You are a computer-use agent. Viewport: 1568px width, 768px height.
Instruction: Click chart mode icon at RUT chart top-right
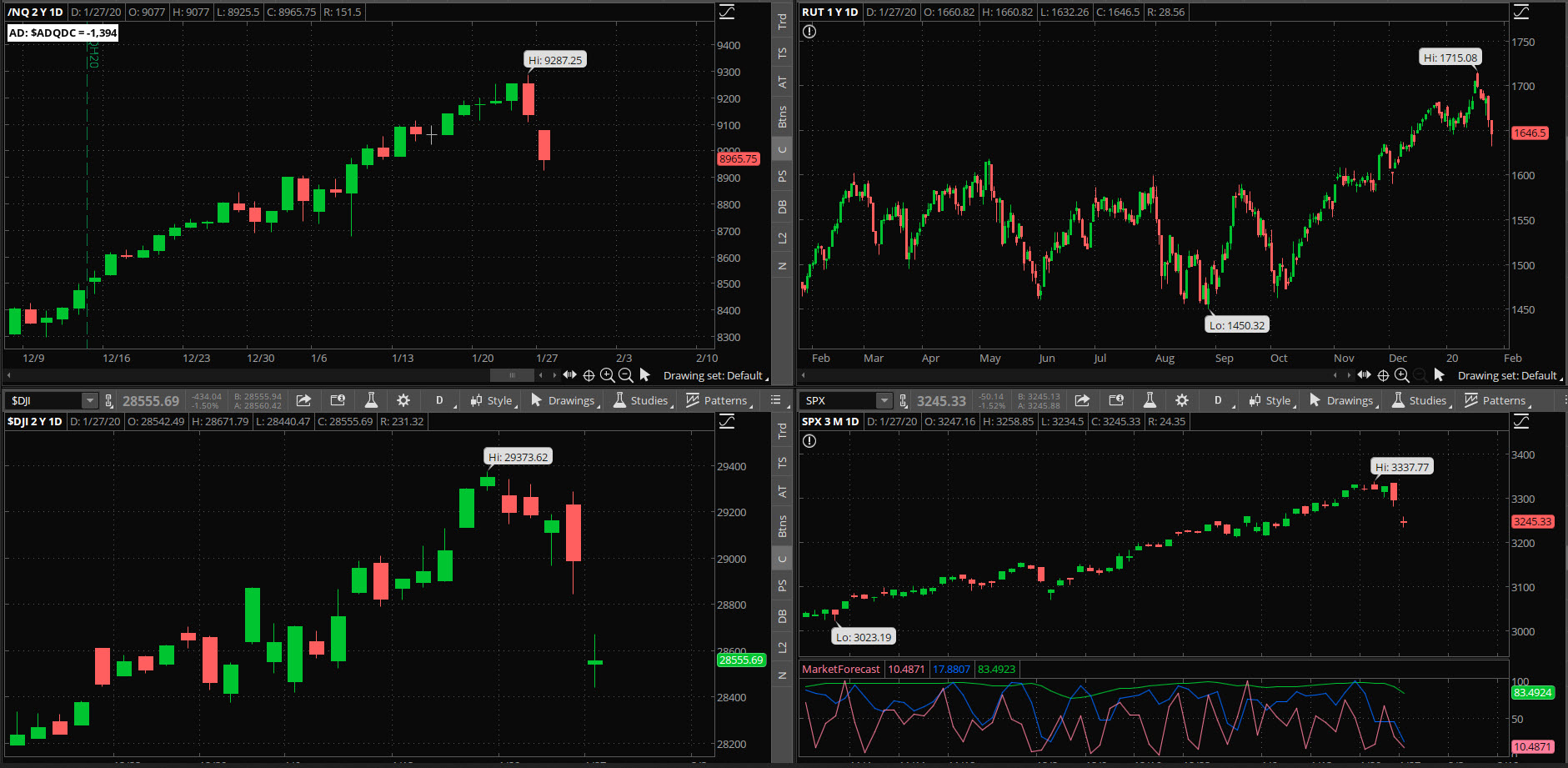[x=1521, y=12]
